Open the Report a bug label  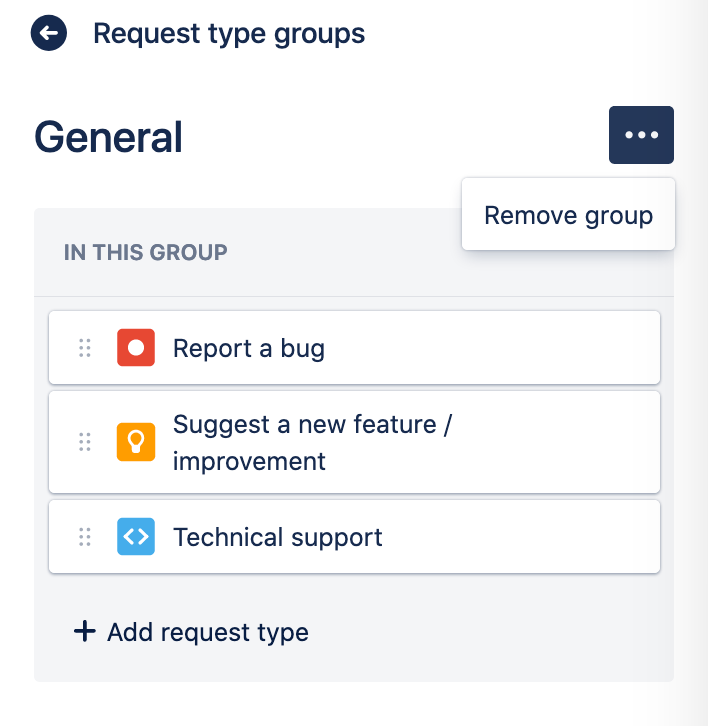pos(249,348)
